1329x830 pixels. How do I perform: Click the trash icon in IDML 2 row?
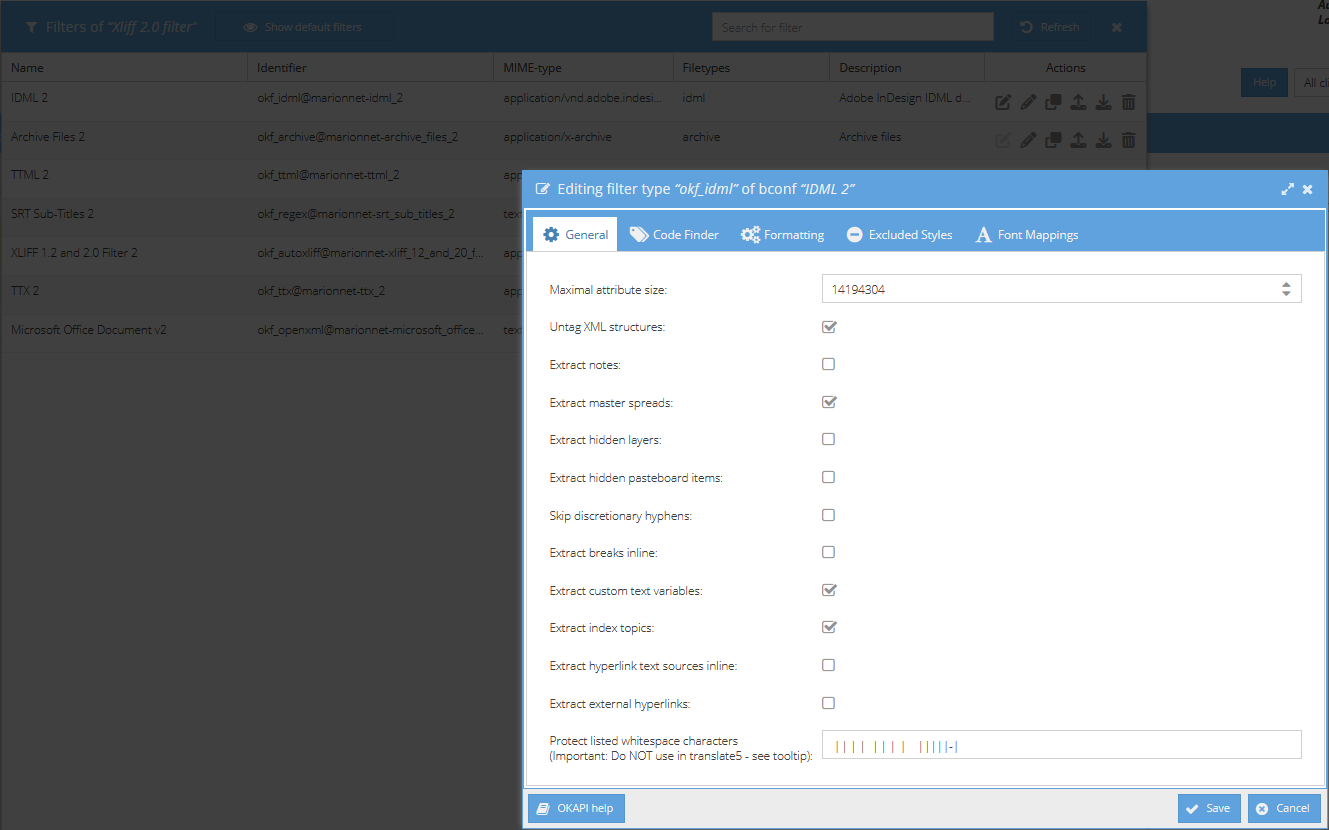tap(1128, 102)
